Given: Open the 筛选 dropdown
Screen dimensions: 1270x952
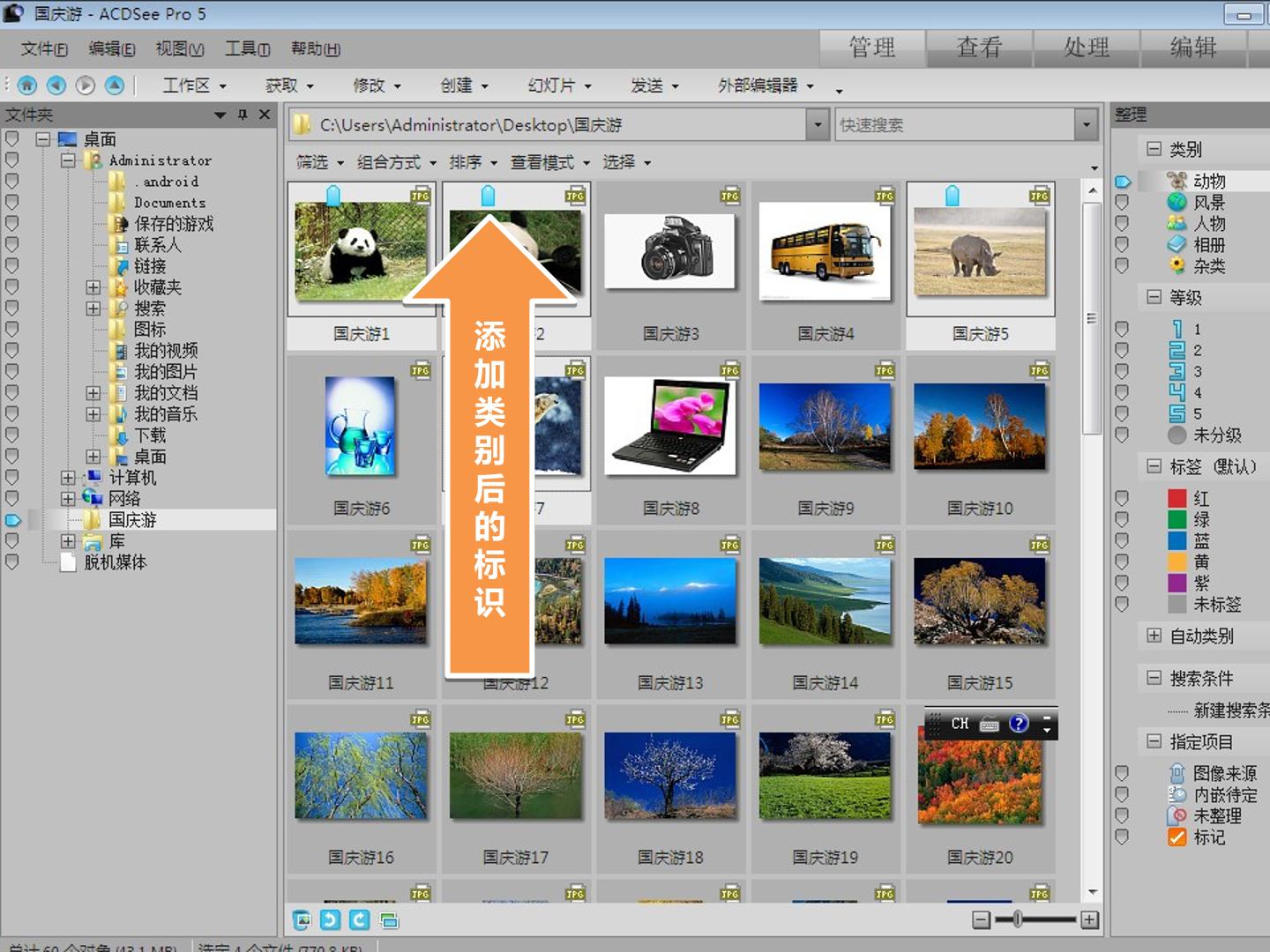Looking at the screenshot, I should (319, 162).
